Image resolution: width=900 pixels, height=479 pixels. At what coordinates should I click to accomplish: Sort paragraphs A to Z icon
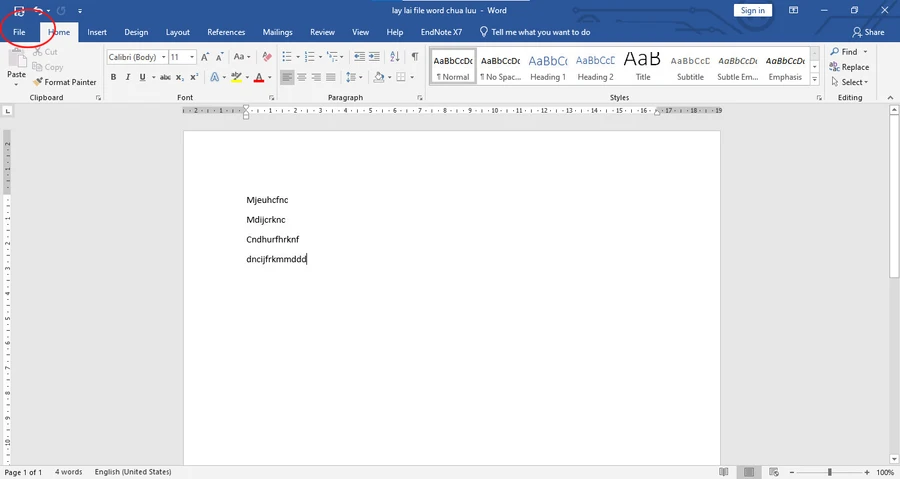click(x=395, y=57)
